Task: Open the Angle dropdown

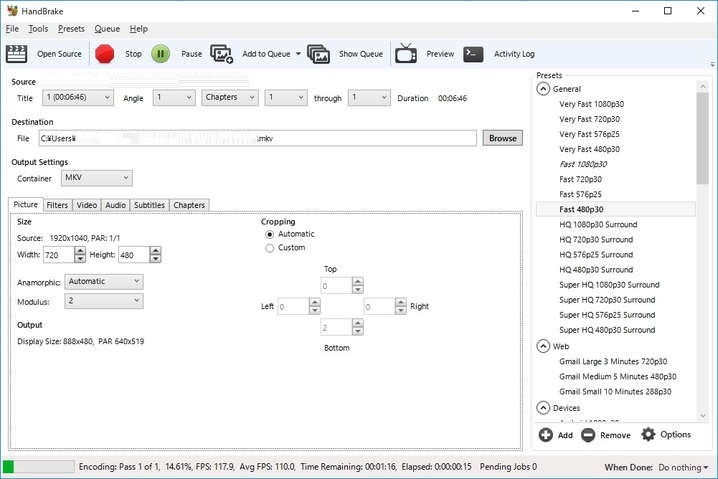Action: click(174, 98)
